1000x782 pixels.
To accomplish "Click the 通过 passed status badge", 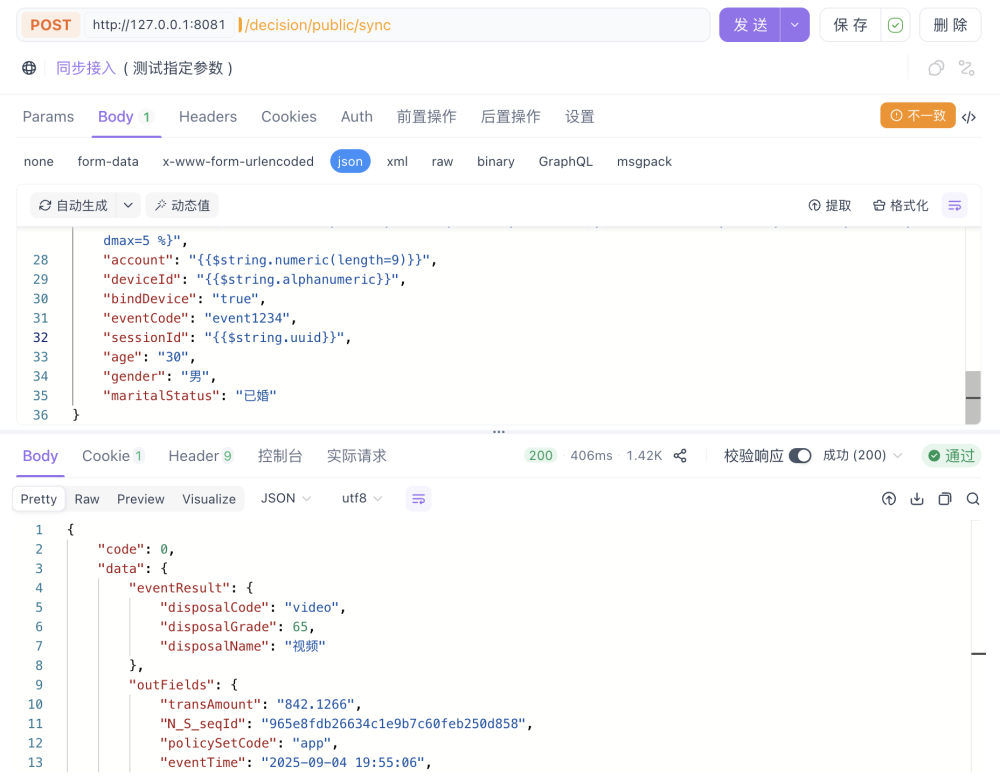I will pyautogui.click(x=951, y=455).
